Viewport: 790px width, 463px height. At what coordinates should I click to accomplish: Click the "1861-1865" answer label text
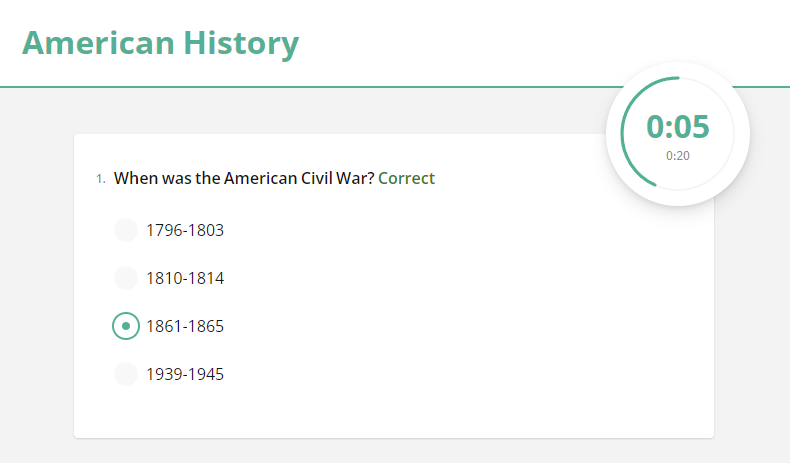click(x=185, y=326)
